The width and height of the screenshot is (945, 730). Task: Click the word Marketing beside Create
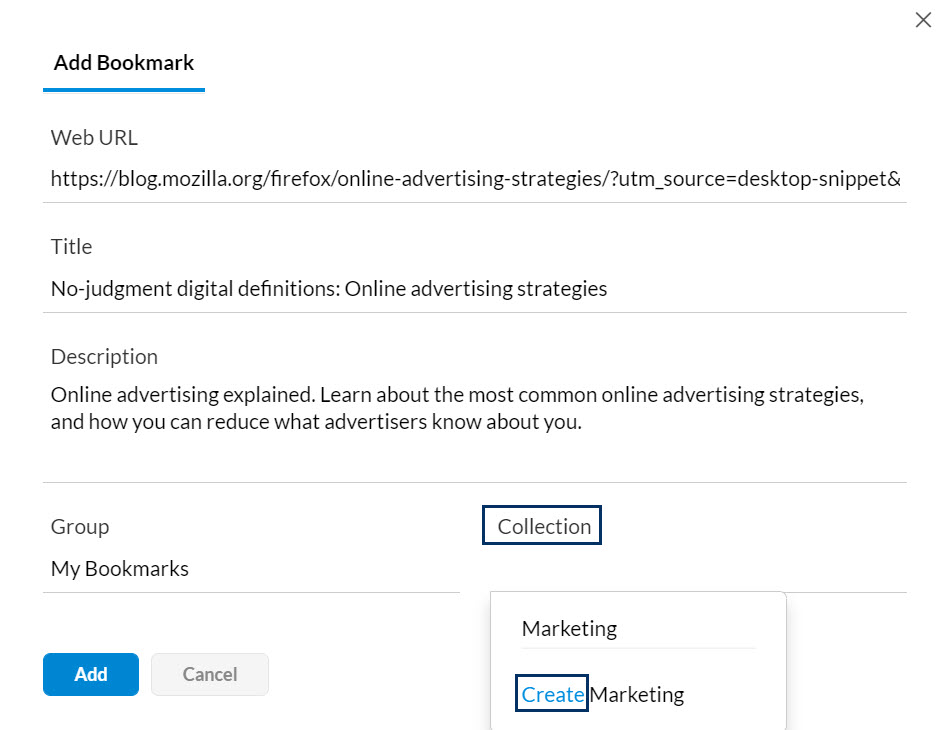point(637,694)
